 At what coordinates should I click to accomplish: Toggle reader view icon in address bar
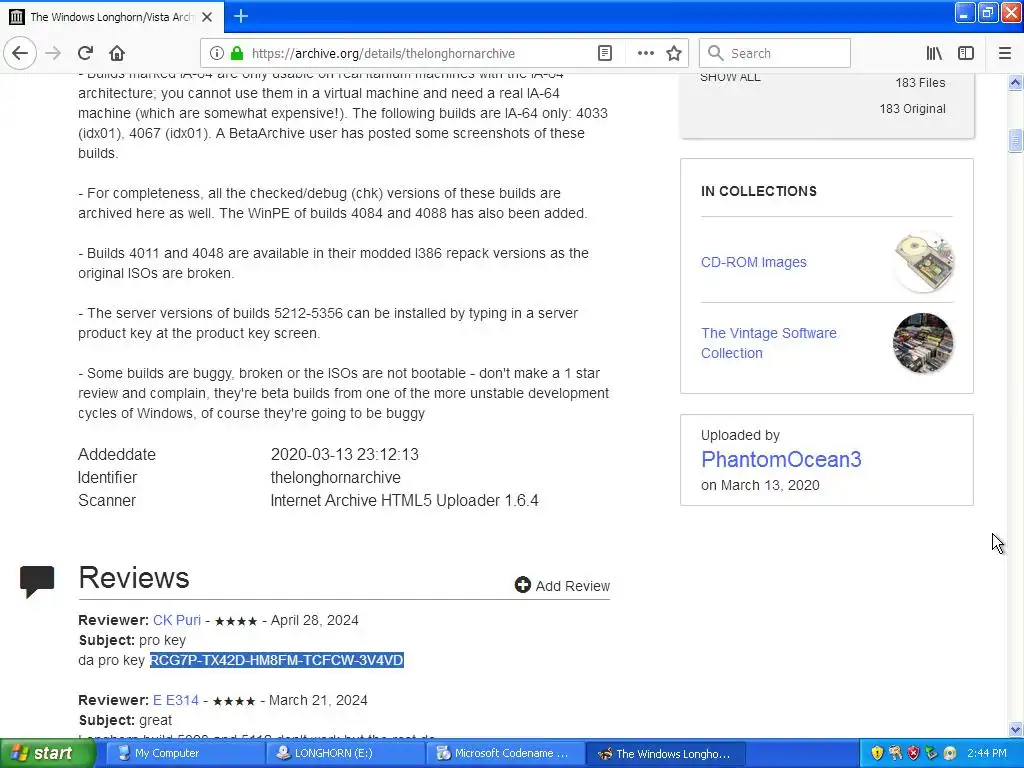(x=605, y=53)
